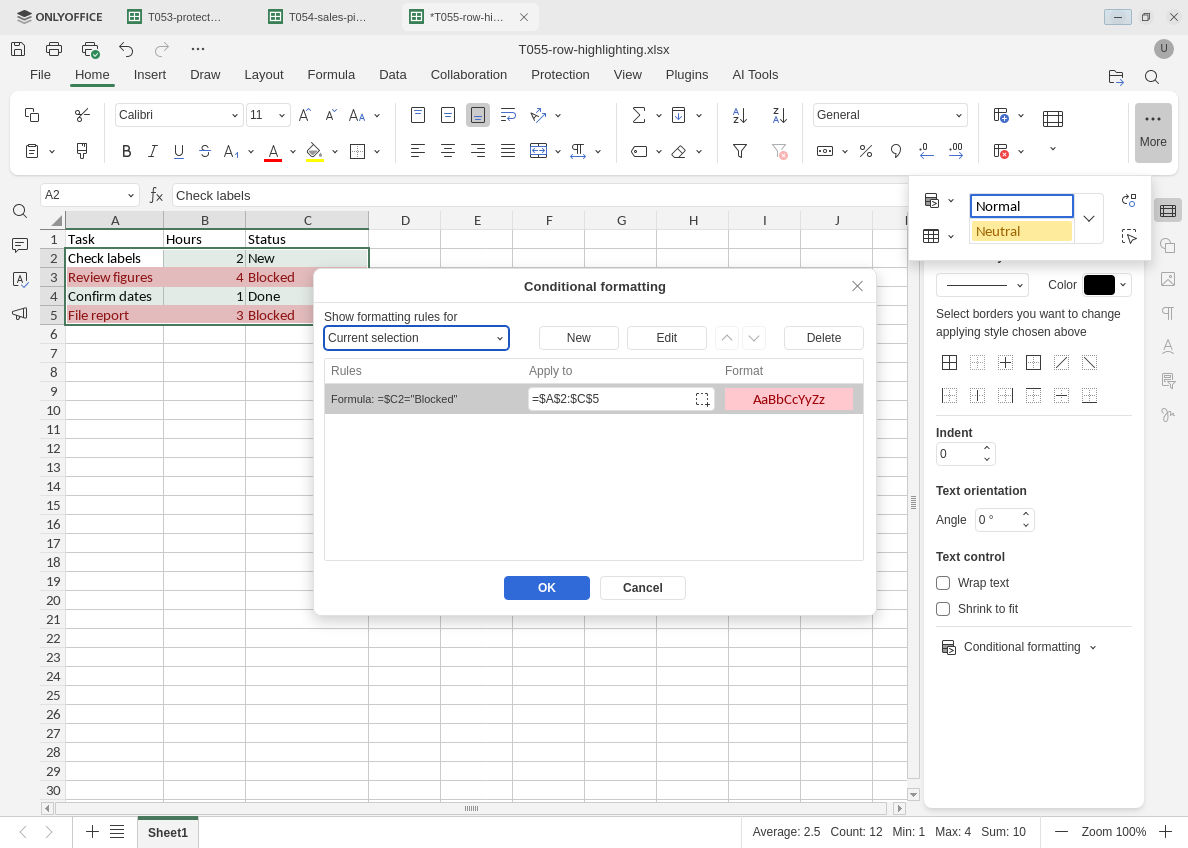Toggle Underline formatting
Viewport: 1188px width, 848px height.
click(179, 151)
